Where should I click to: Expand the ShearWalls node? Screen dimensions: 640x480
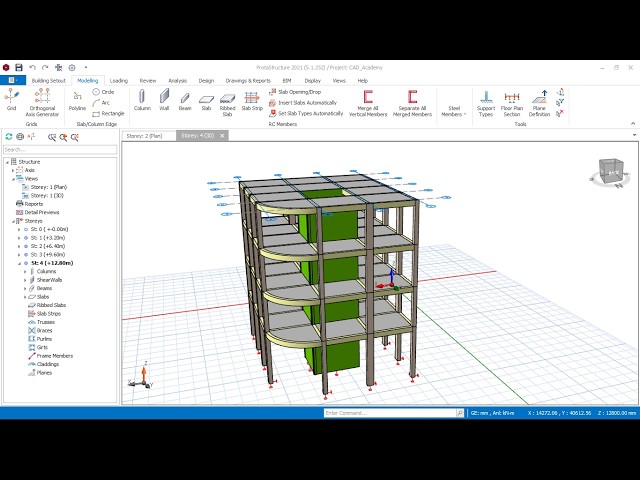click(x=25, y=280)
